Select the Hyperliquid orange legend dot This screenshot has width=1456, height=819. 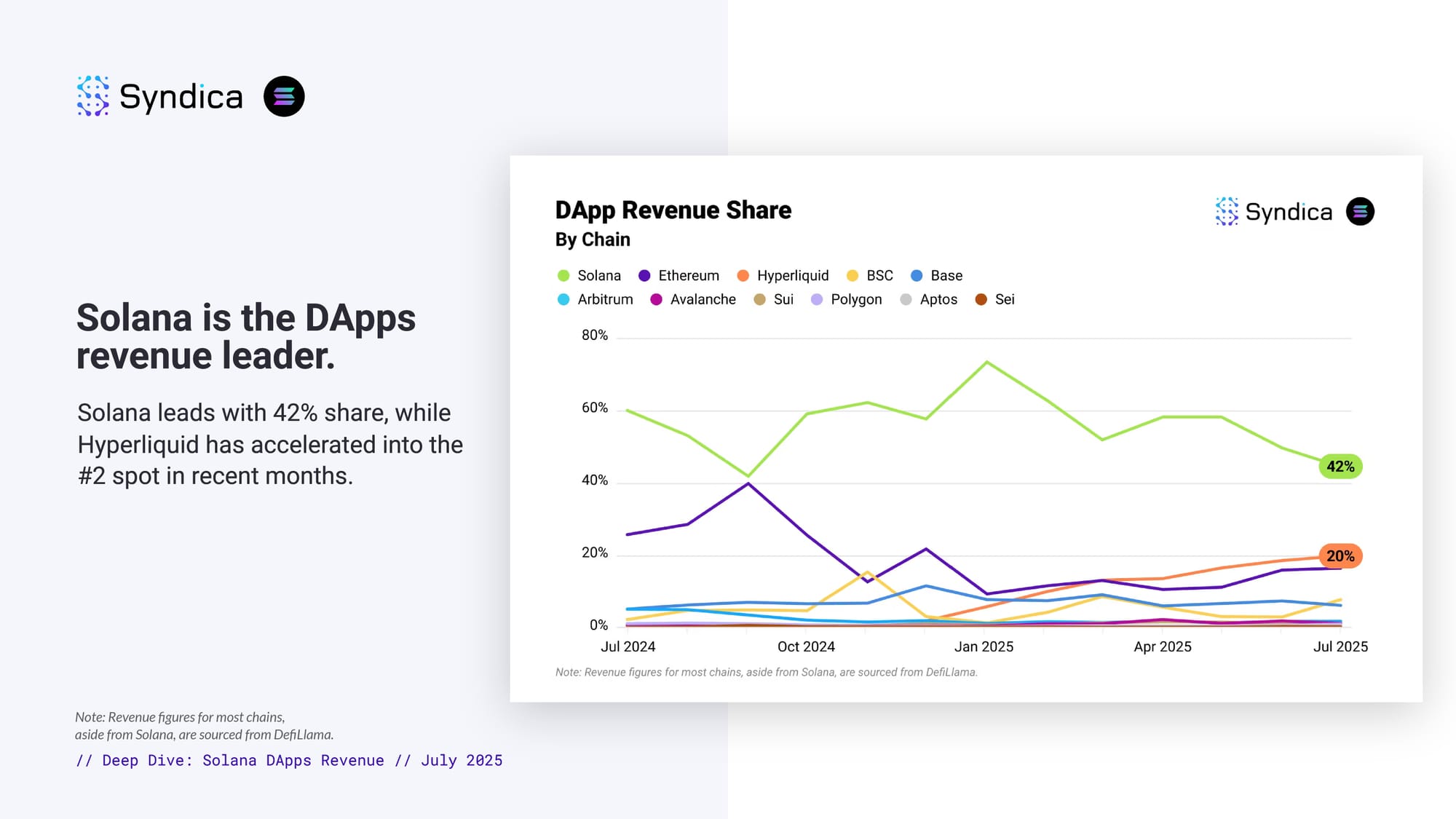(743, 276)
